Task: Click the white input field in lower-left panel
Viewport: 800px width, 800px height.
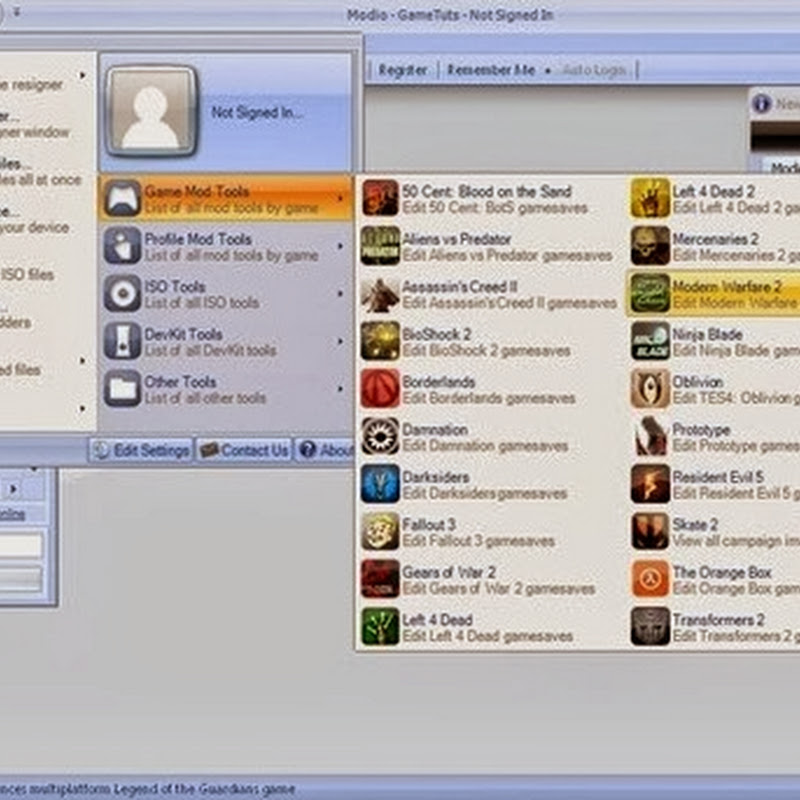Action: tap(21, 544)
